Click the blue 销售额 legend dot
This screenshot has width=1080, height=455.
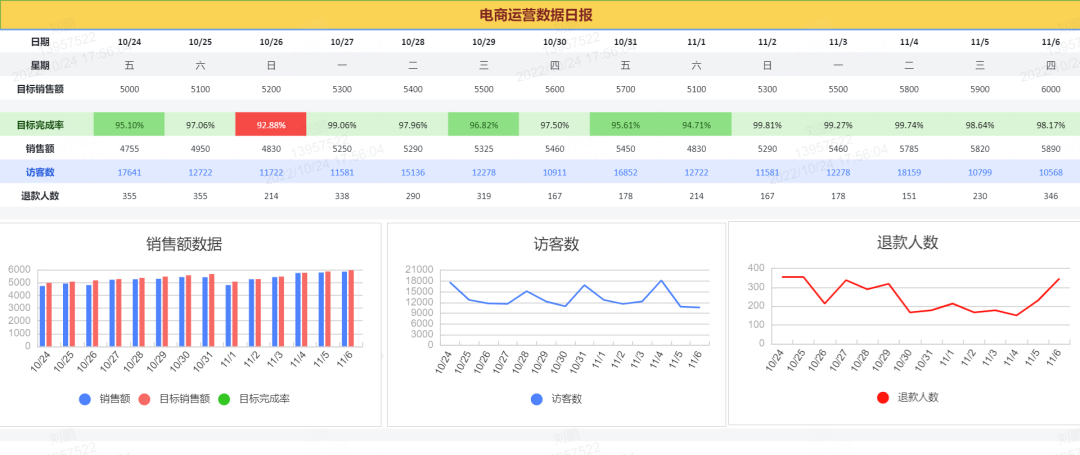tap(85, 399)
